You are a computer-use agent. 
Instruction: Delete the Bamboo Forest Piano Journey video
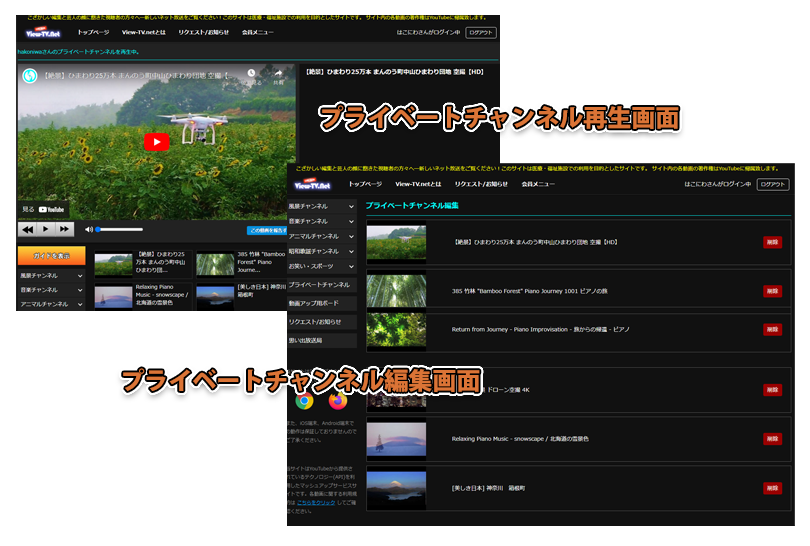[x=772, y=291]
